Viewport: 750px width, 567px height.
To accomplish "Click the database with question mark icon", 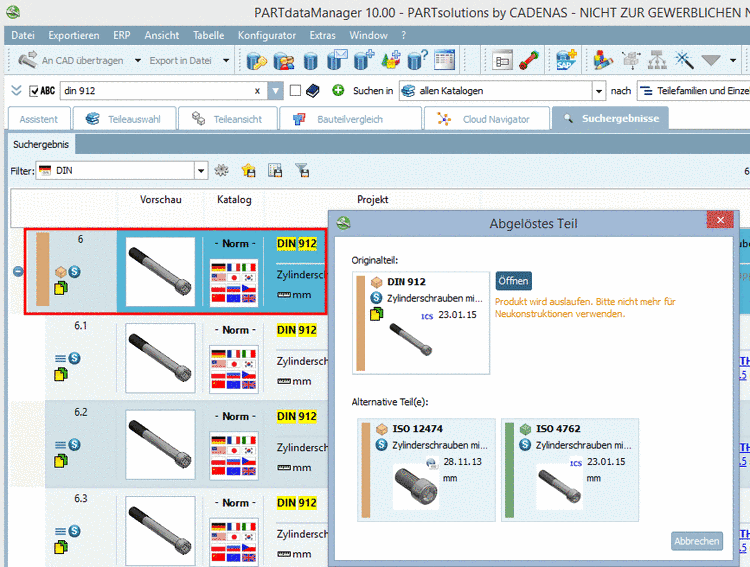I will click(x=418, y=60).
